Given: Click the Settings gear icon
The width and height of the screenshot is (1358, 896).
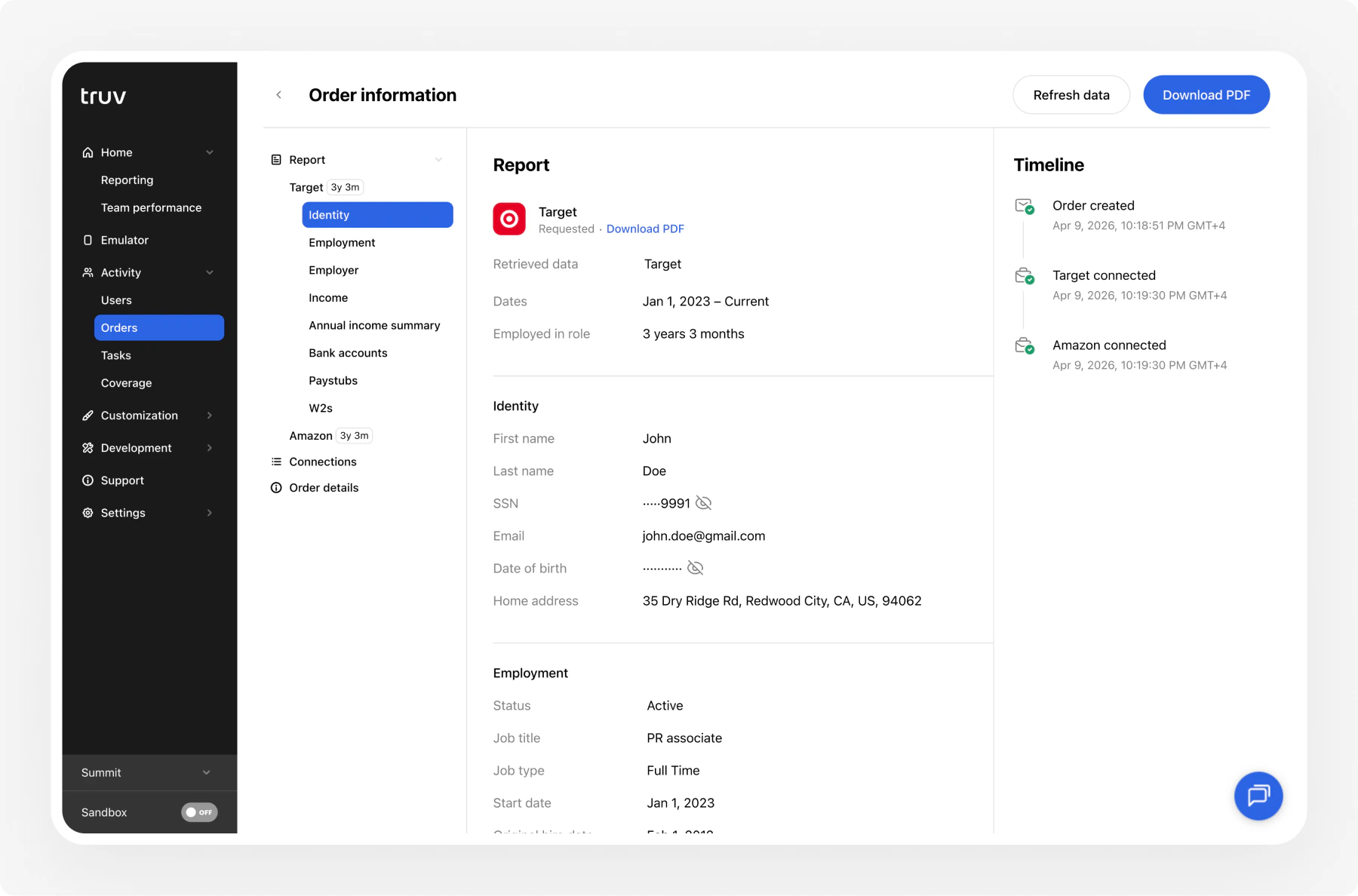Looking at the screenshot, I should point(87,513).
